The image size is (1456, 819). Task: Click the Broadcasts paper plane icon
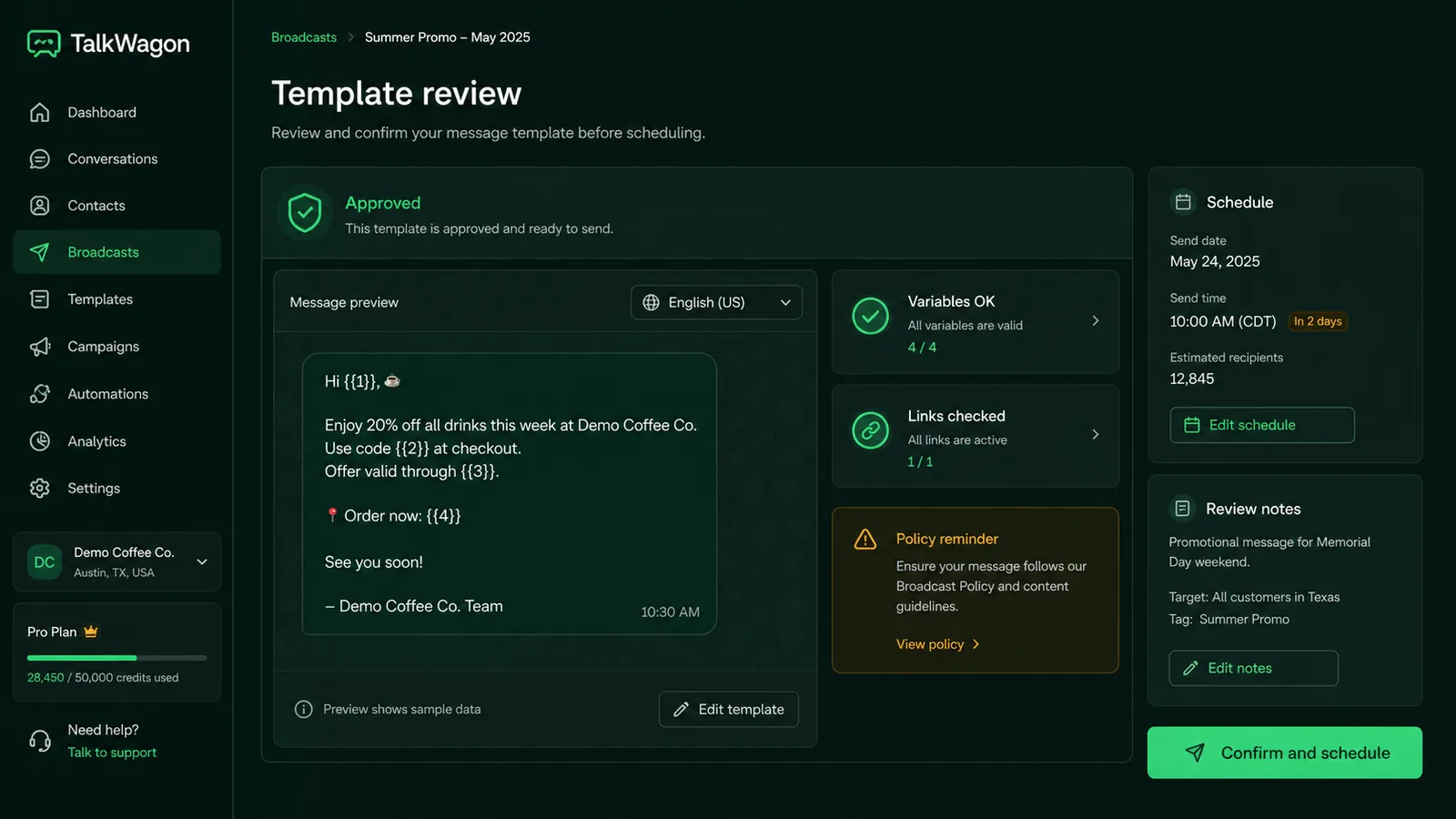pyautogui.click(x=40, y=252)
